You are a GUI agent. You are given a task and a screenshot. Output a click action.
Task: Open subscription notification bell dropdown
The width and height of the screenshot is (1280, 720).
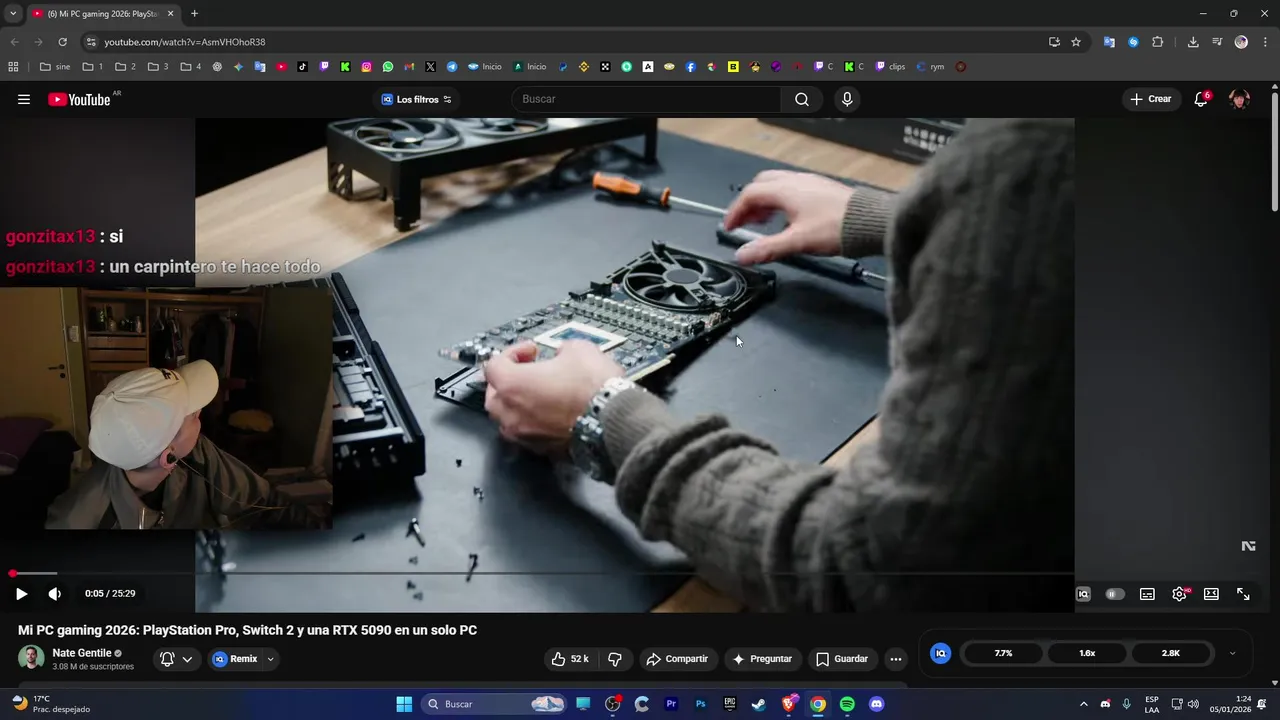(175, 659)
